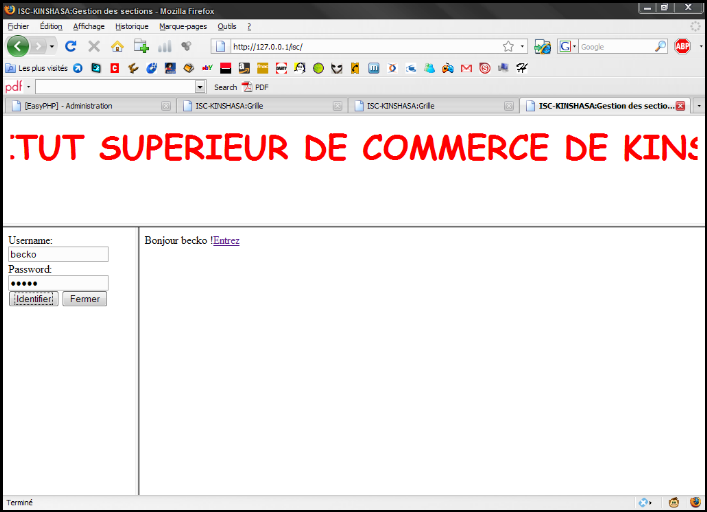Click the Gmail bookmark icon

[x=466, y=68]
